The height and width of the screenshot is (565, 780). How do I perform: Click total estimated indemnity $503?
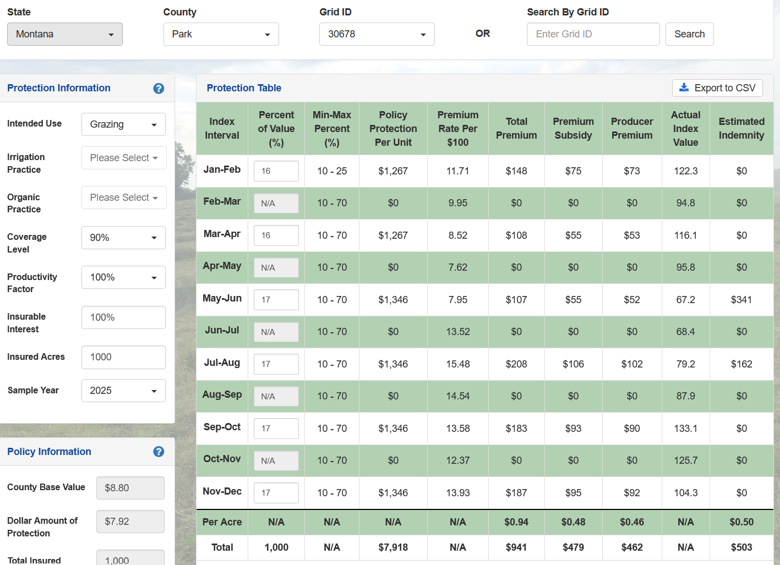pyautogui.click(x=741, y=548)
